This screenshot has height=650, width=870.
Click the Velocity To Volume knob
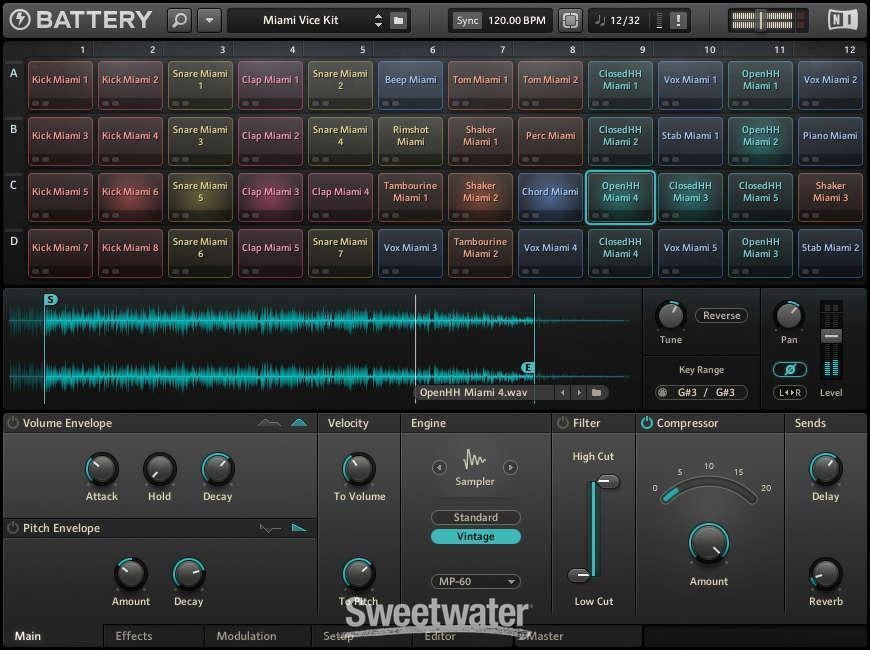359,469
